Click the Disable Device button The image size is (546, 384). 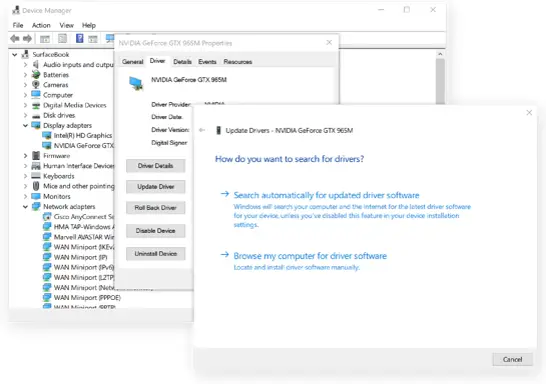click(155, 230)
